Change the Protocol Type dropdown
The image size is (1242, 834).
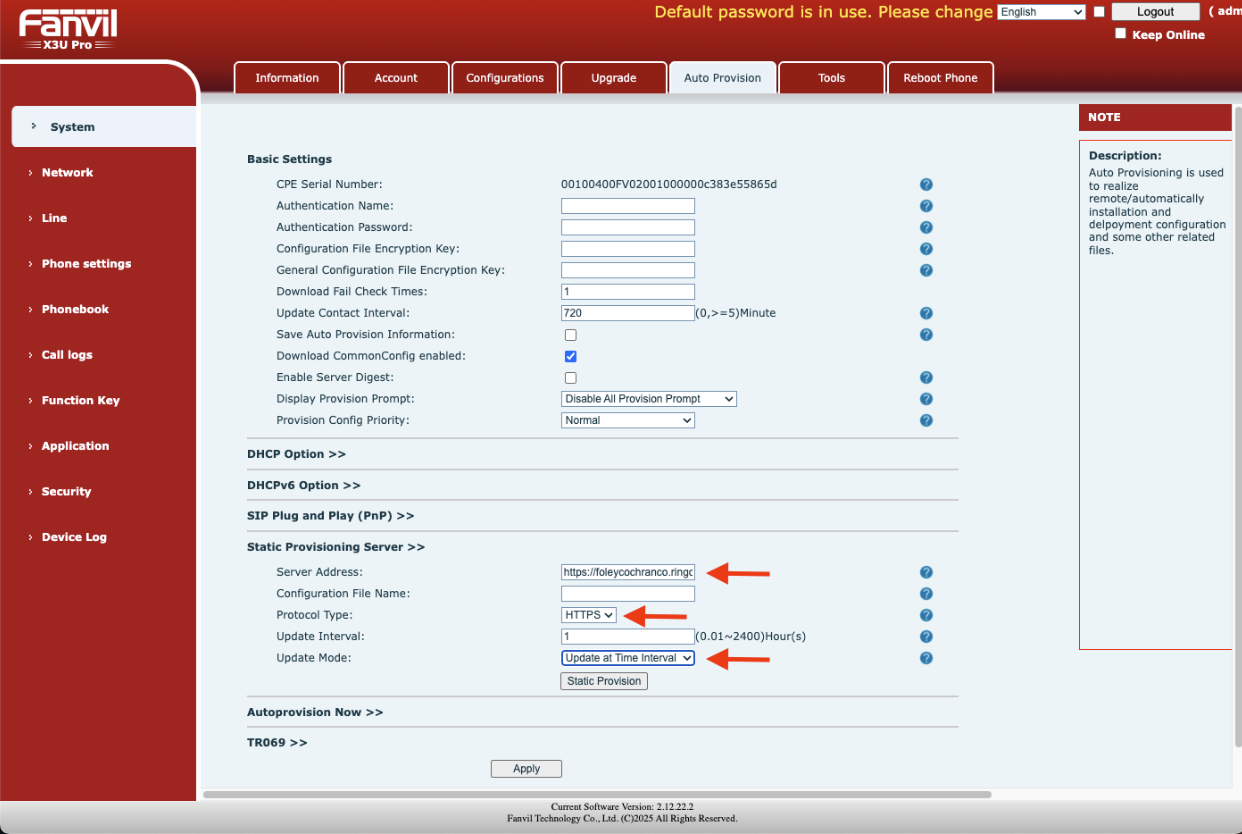(588, 614)
